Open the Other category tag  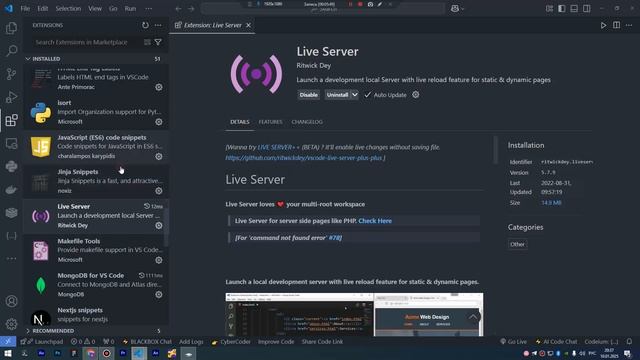coord(517,244)
